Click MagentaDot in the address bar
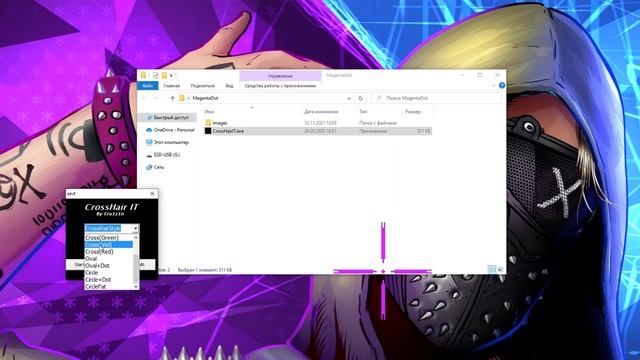Screen dimensions: 640x360 (205, 98)
